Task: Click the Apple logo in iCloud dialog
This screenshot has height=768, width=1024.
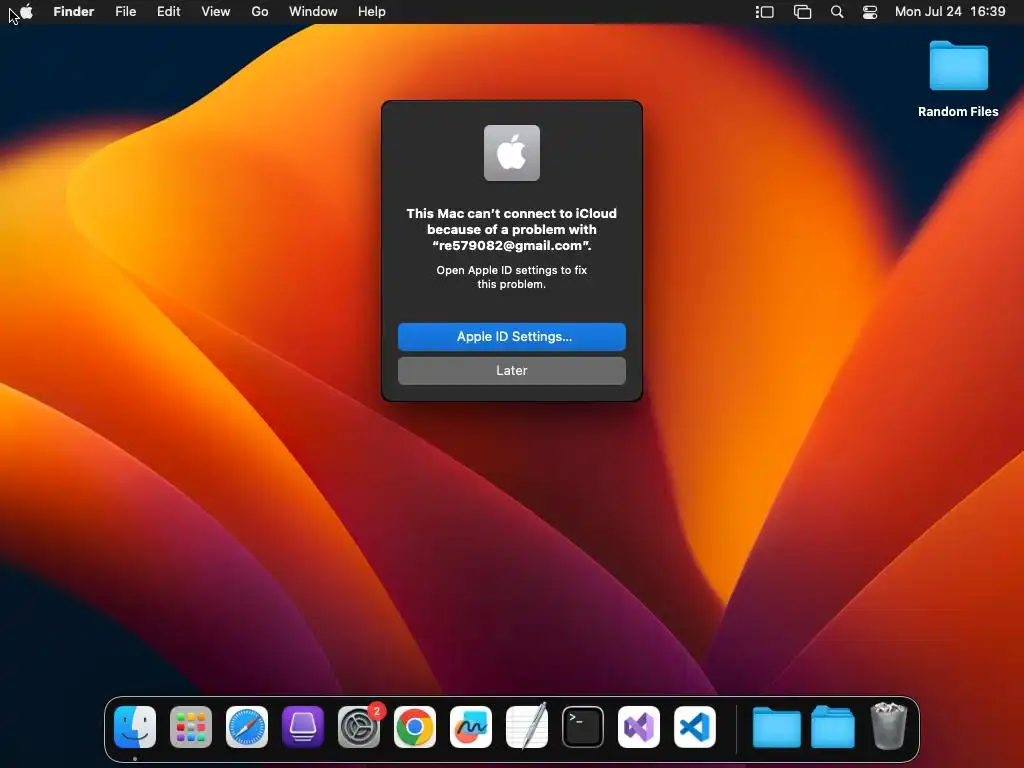Action: [x=512, y=153]
